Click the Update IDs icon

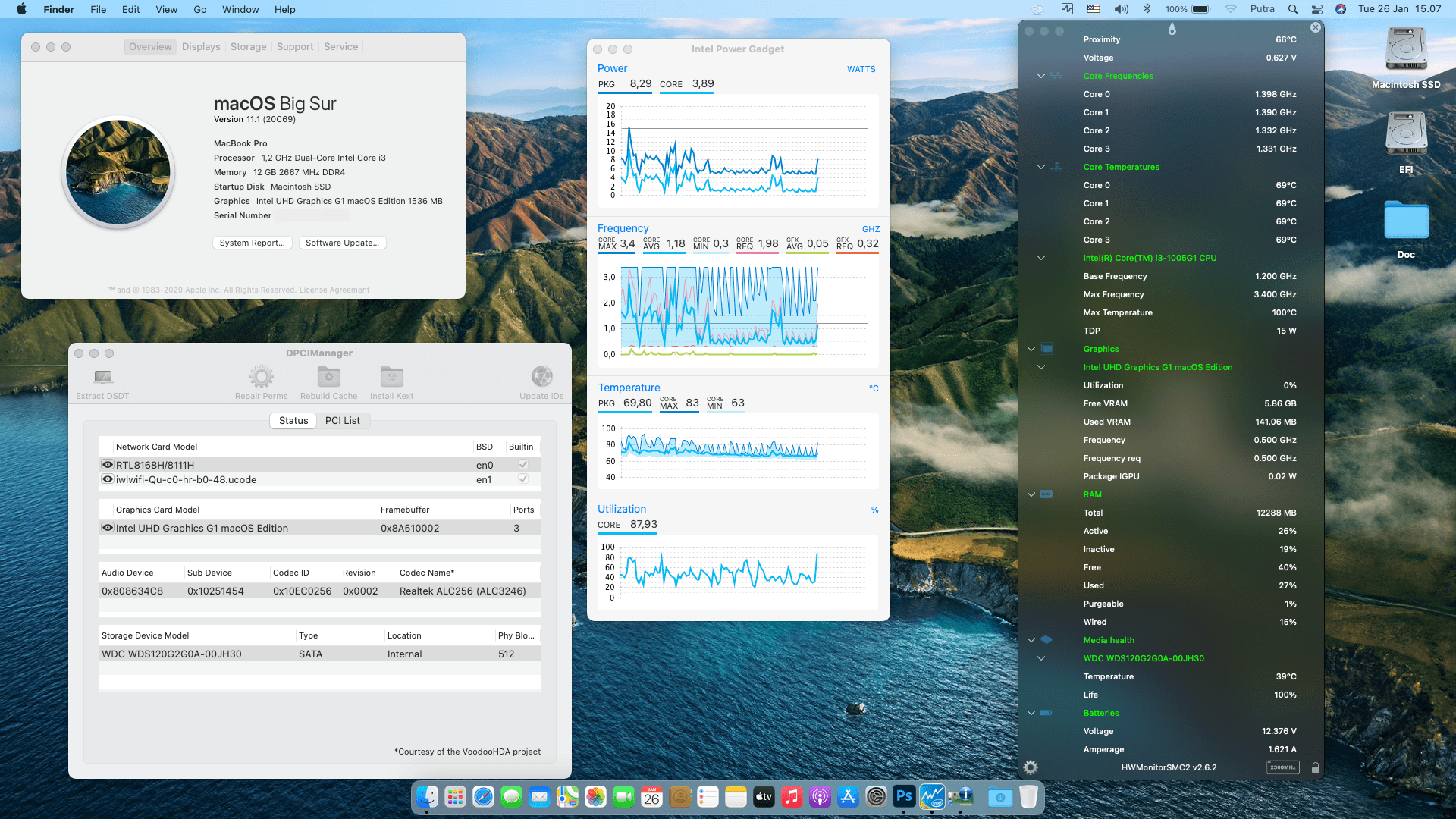coord(541,376)
